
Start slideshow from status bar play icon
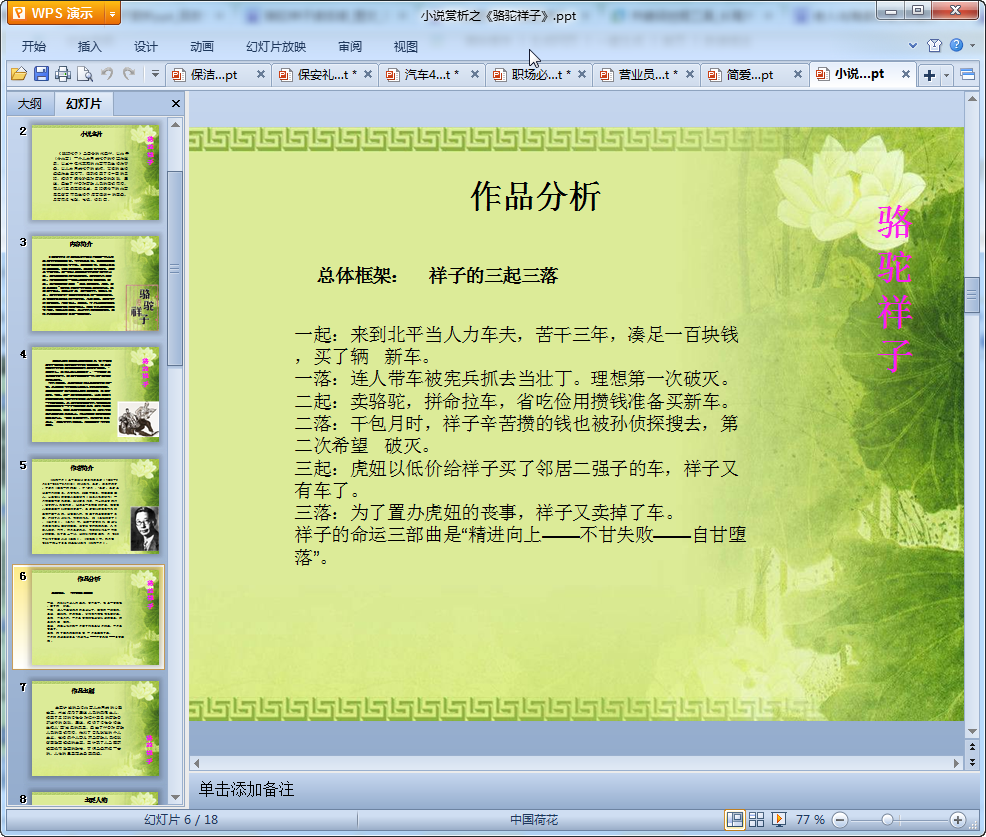pos(778,819)
